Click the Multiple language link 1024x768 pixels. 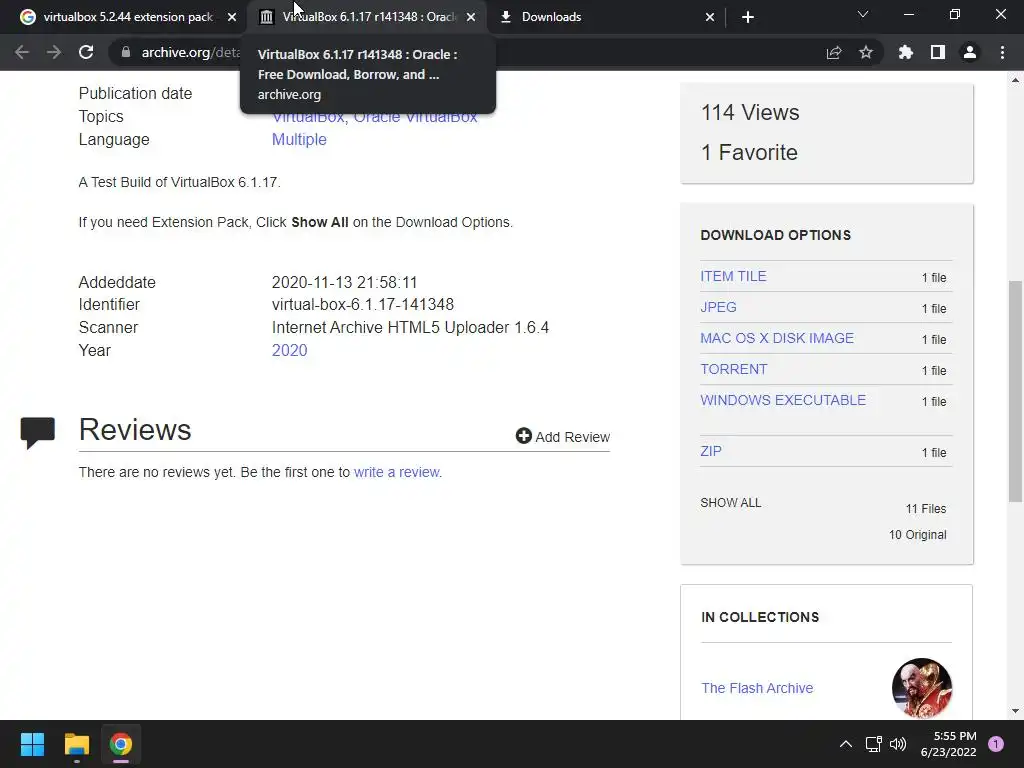299,139
